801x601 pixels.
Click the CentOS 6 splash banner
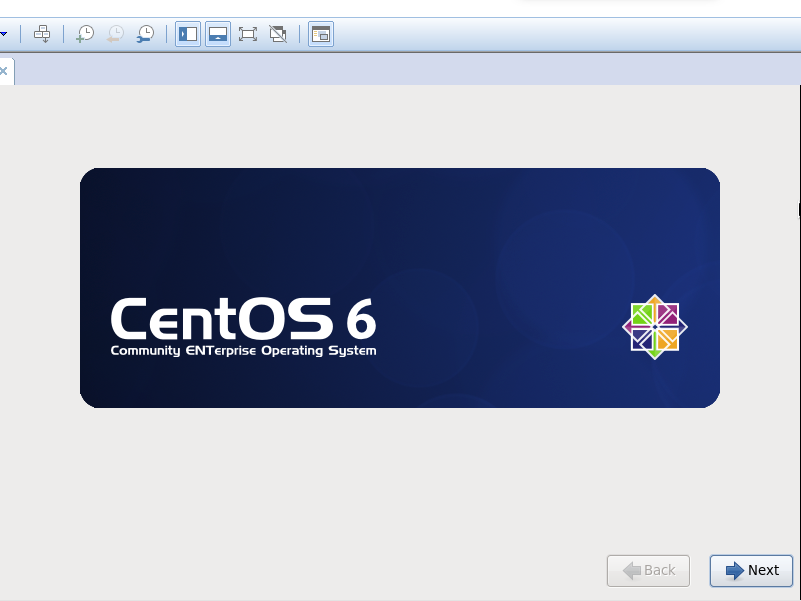tap(400, 288)
